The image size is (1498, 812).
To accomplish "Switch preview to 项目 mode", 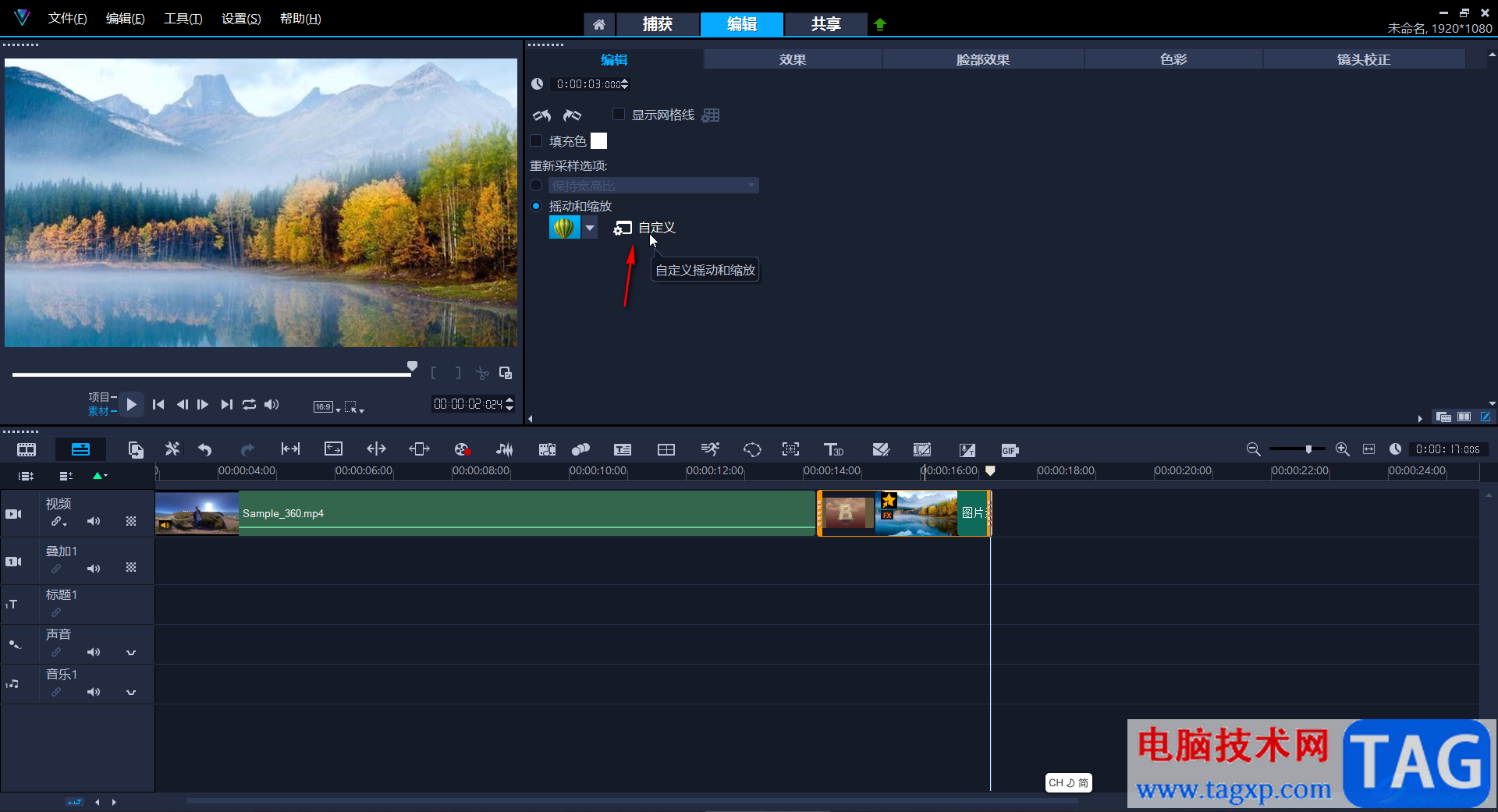I will tap(101, 397).
